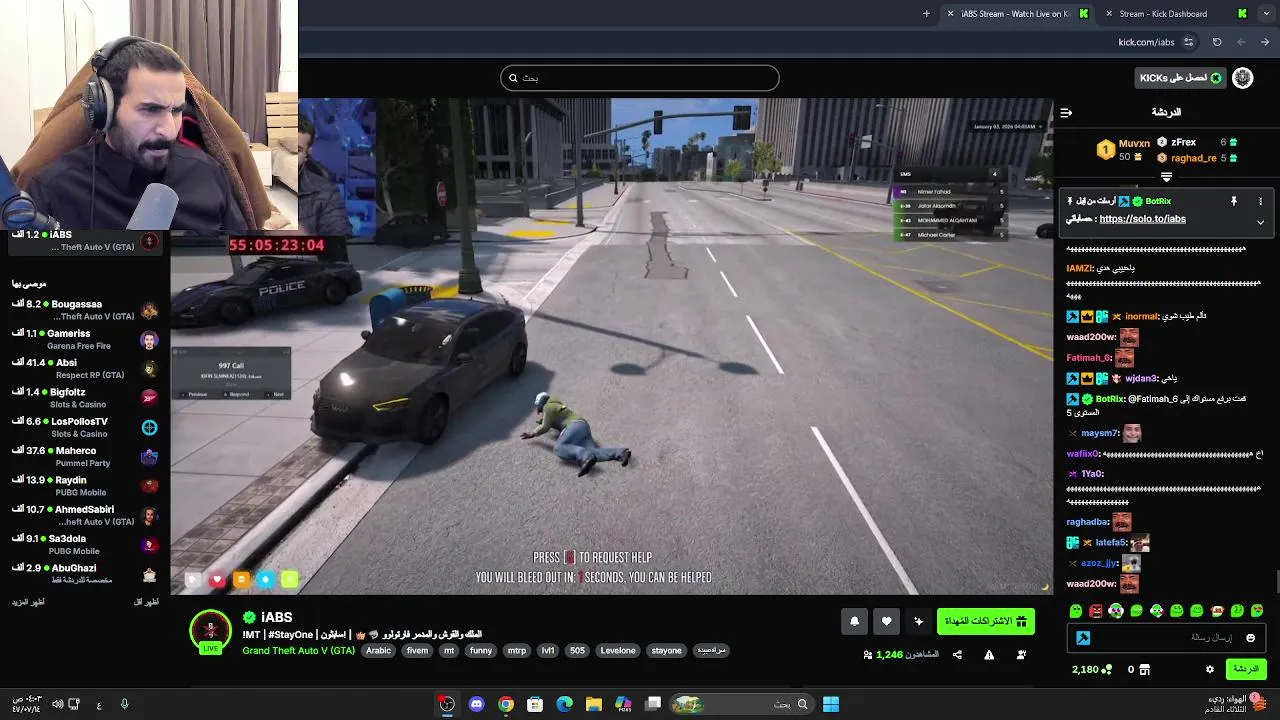This screenshot has height=720, width=1280.
Task: Click the 2,180 channel points icon
Action: tap(1105, 669)
